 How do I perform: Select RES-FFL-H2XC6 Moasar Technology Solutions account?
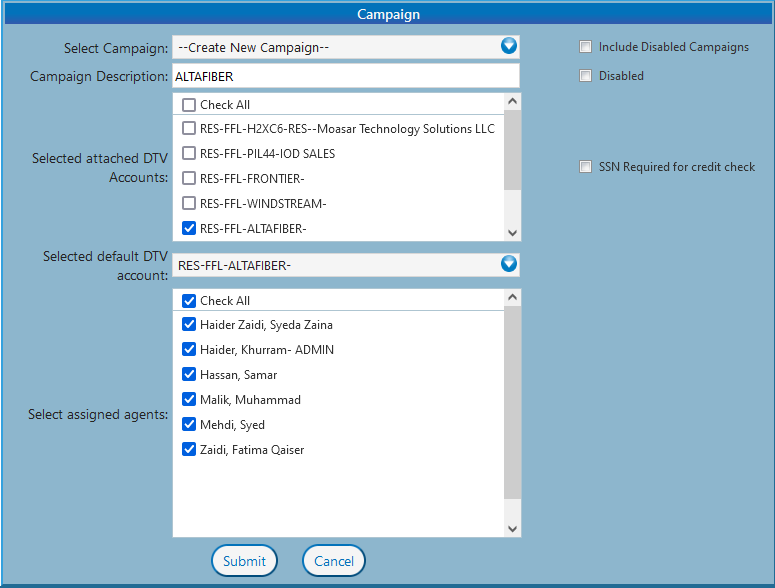tap(189, 129)
